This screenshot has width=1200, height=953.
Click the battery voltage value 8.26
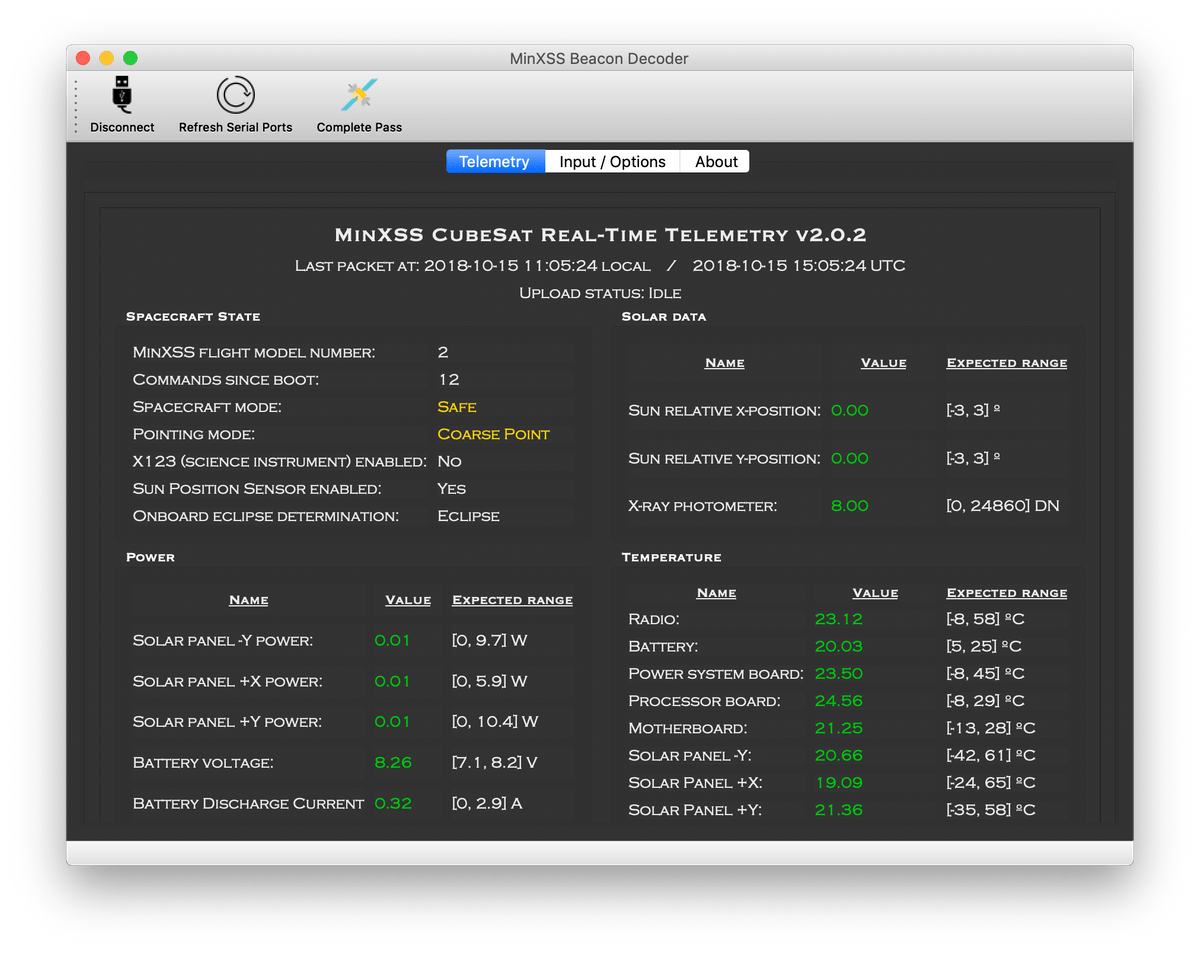pyautogui.click(x=393, y=763)
